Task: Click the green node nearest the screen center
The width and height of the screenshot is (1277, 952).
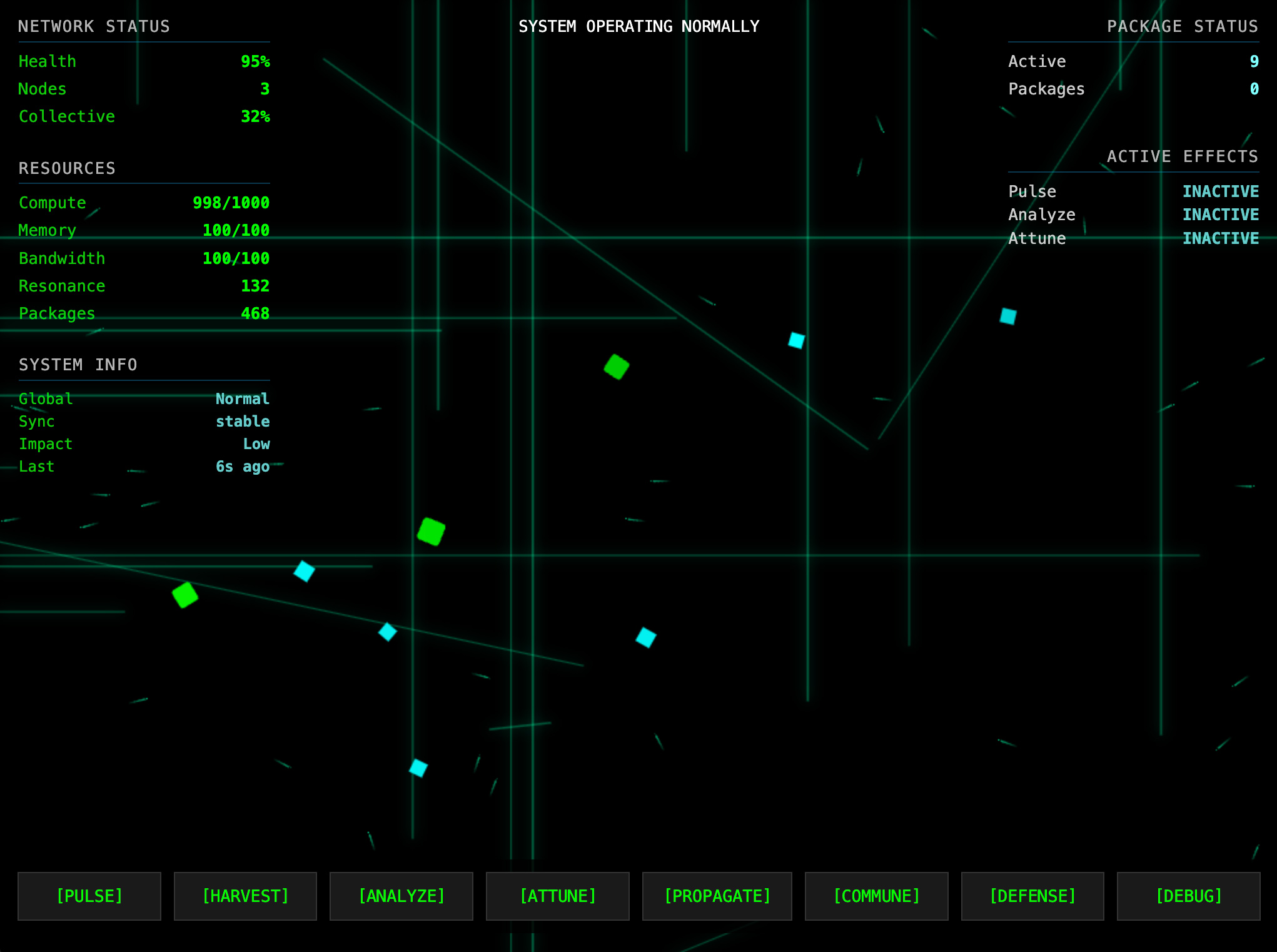Action: [x=617, y=367]
